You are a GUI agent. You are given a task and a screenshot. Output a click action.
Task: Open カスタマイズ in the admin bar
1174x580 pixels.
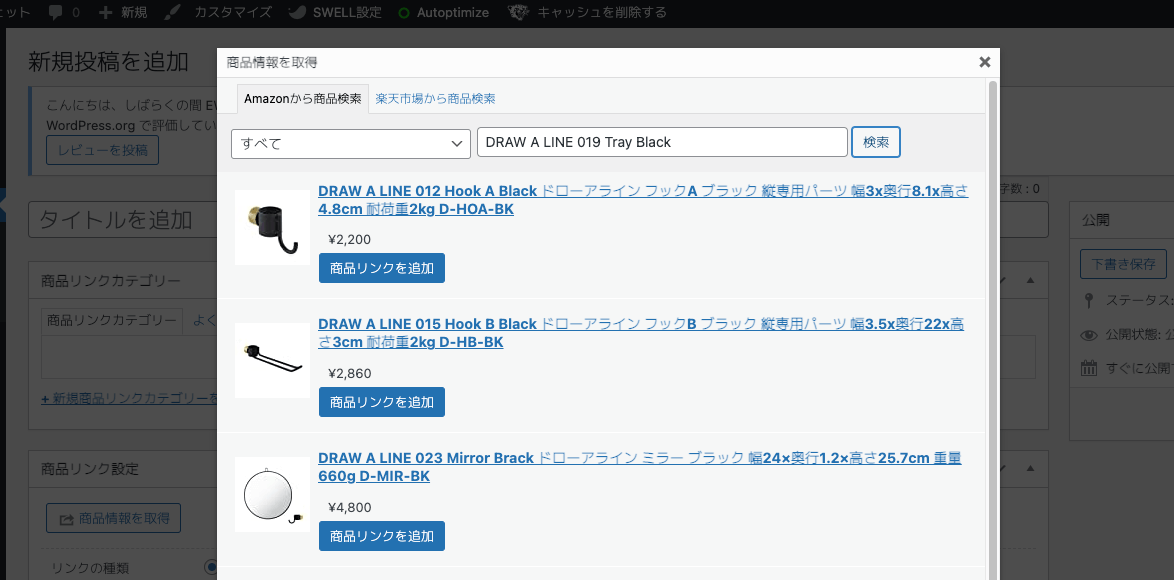pyautogui.click(x=218, y=13)
